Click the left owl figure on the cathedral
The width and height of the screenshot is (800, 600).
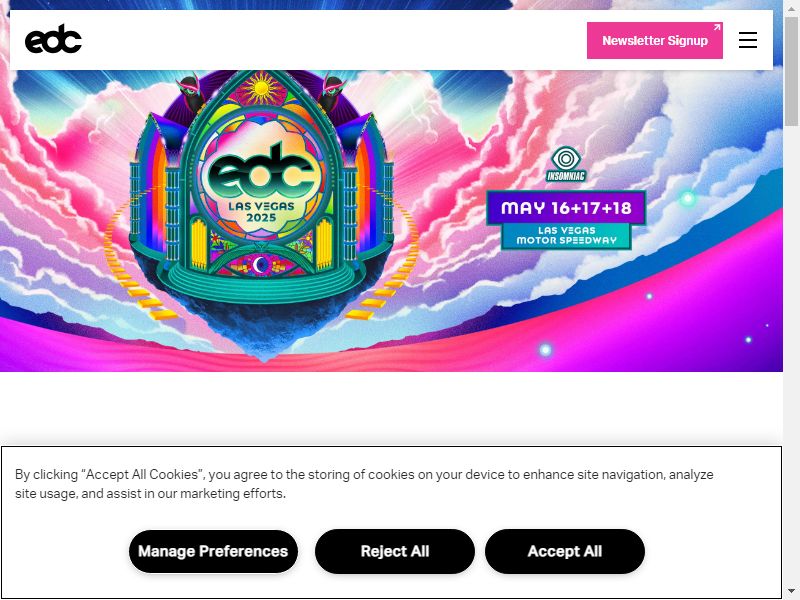pos(191,93)
